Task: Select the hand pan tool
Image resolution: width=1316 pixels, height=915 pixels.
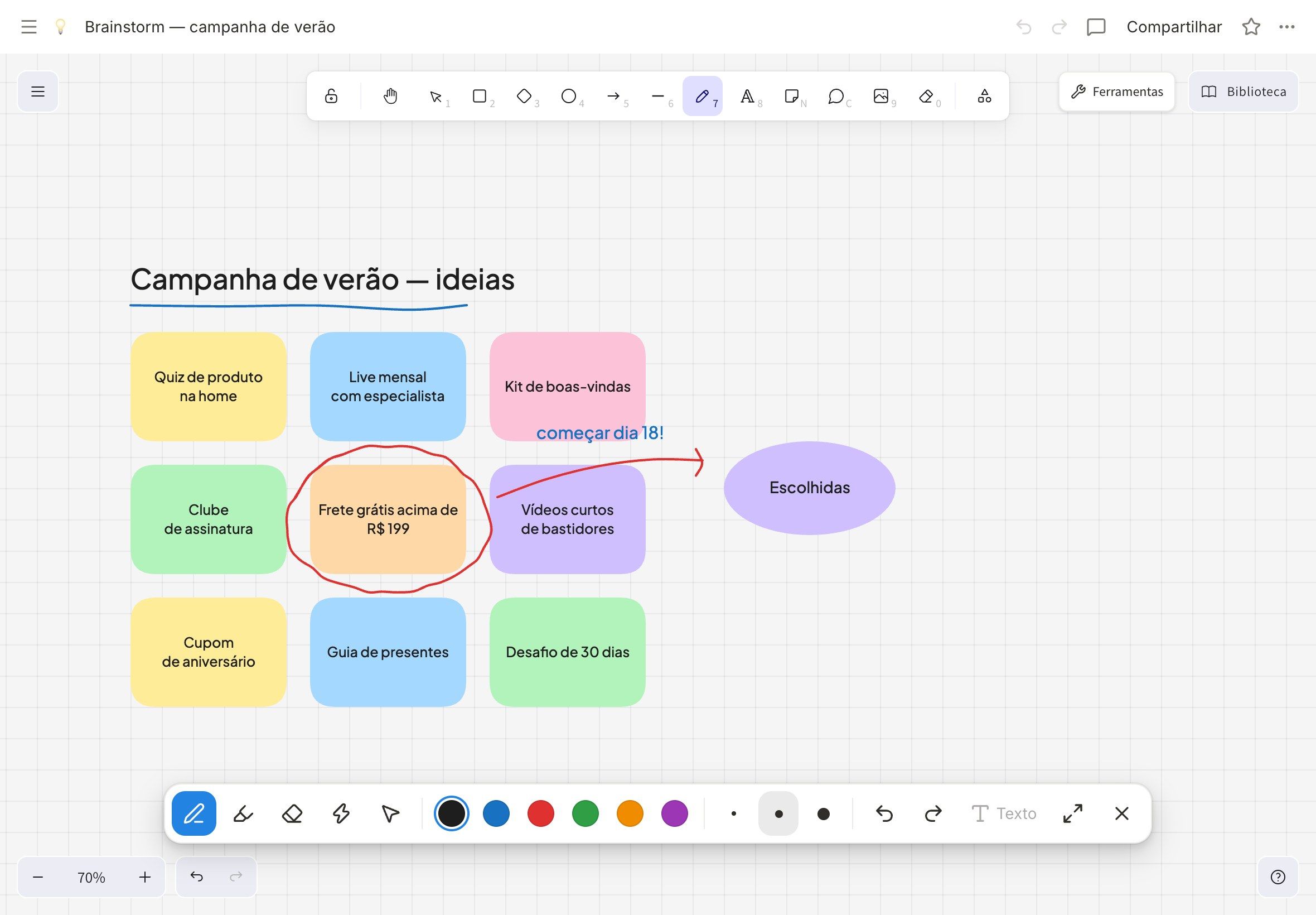Action: click(x=390, y=96)
